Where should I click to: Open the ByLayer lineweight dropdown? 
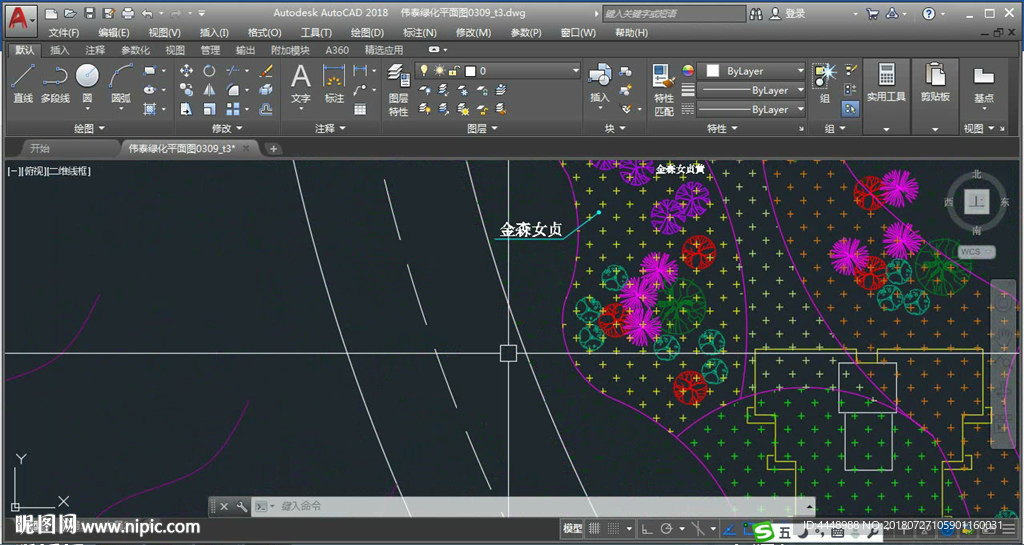point(751,90)
